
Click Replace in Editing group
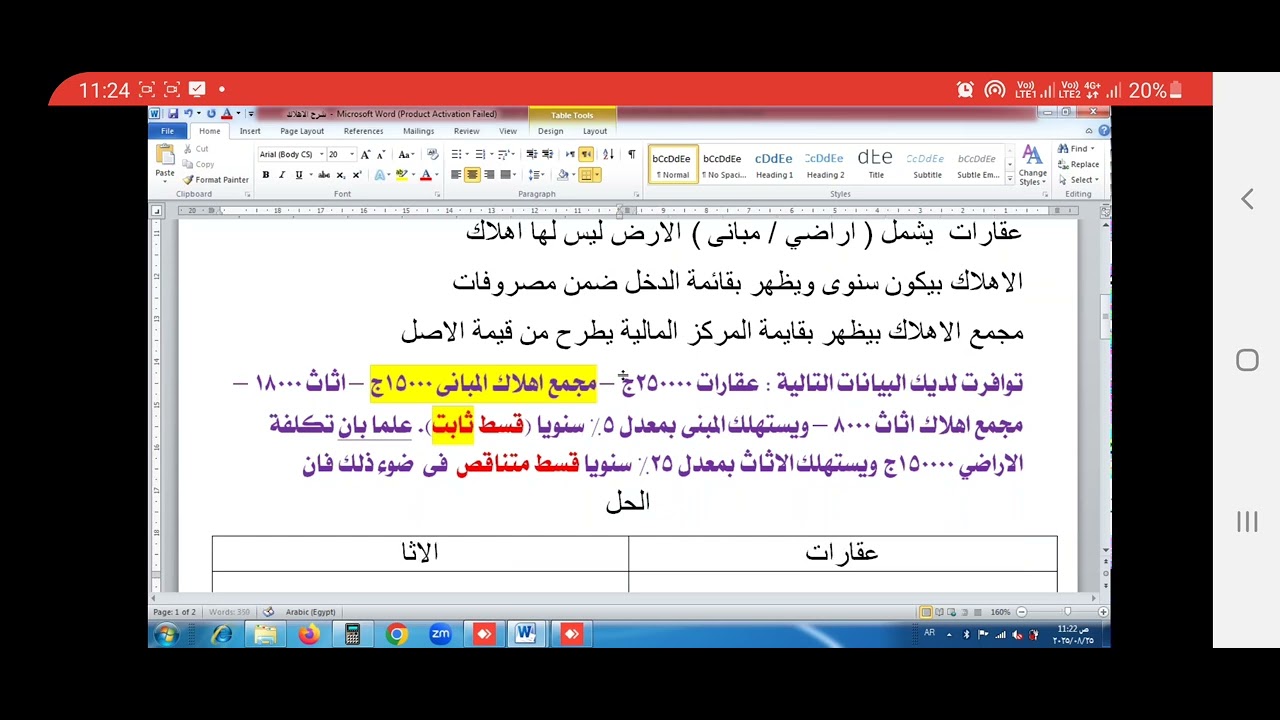[1078, 164]
